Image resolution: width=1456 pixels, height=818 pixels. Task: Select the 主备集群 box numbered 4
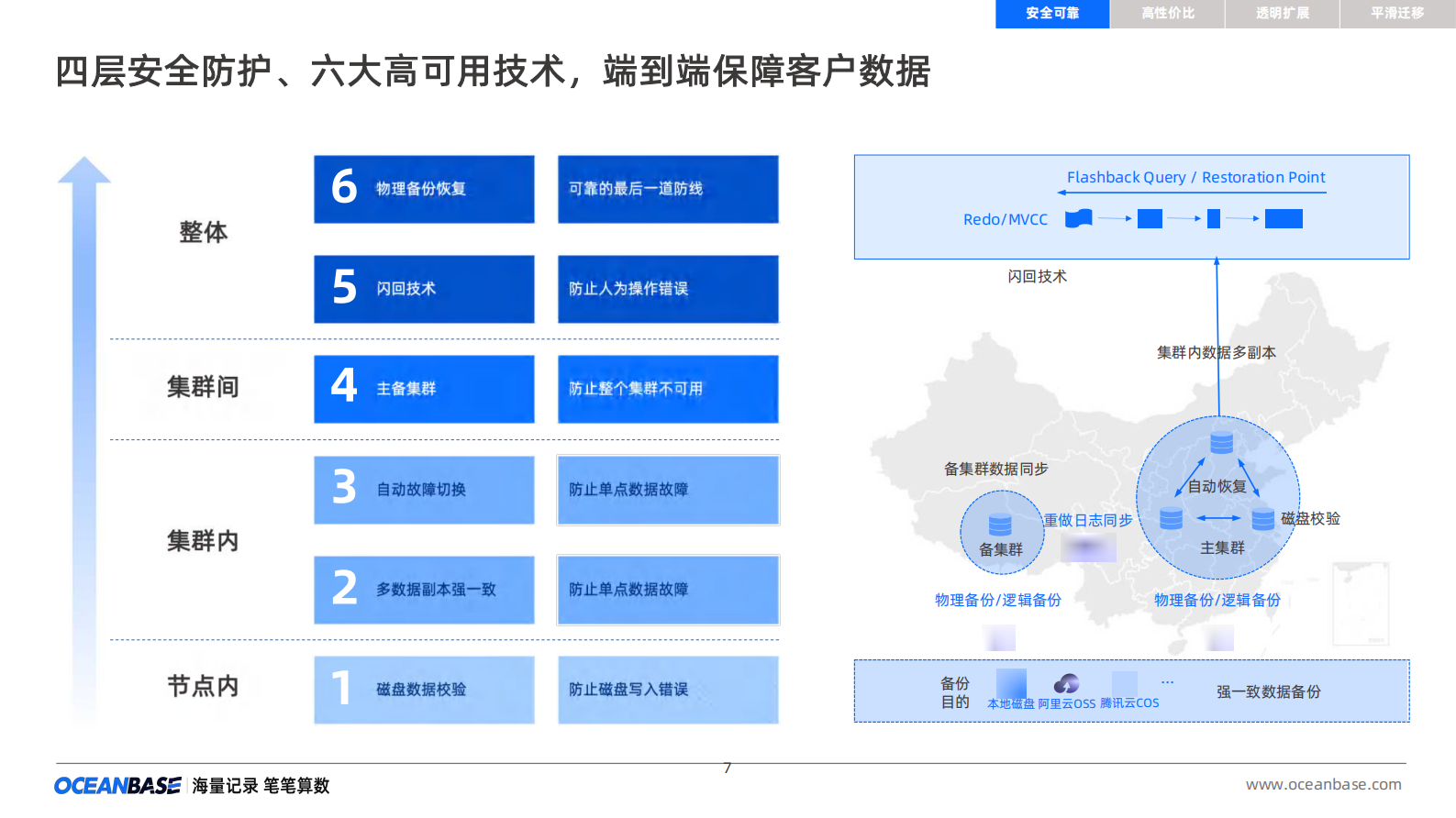pyautogui.click(x=424, y=389)
